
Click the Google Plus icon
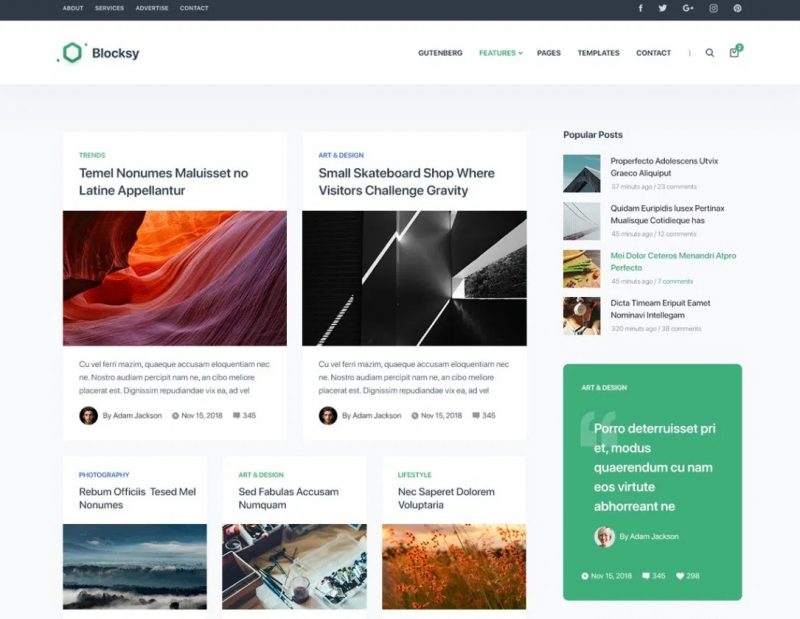pyautogui.click(x=688, y=8)
